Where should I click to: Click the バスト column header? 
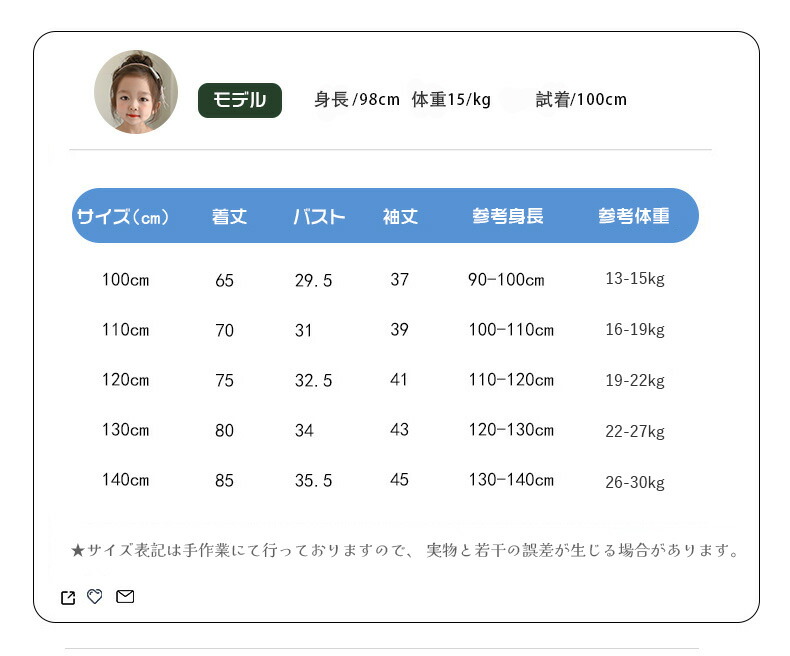click(319, 217)
